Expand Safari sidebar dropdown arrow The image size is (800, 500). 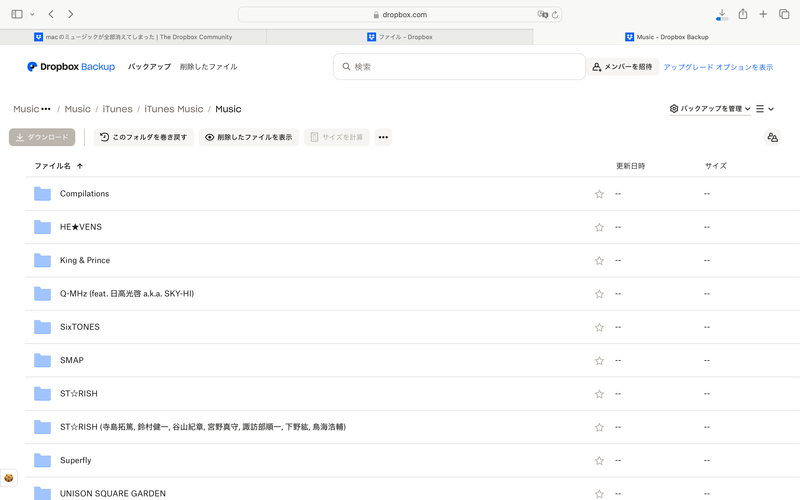click(32, 14)
